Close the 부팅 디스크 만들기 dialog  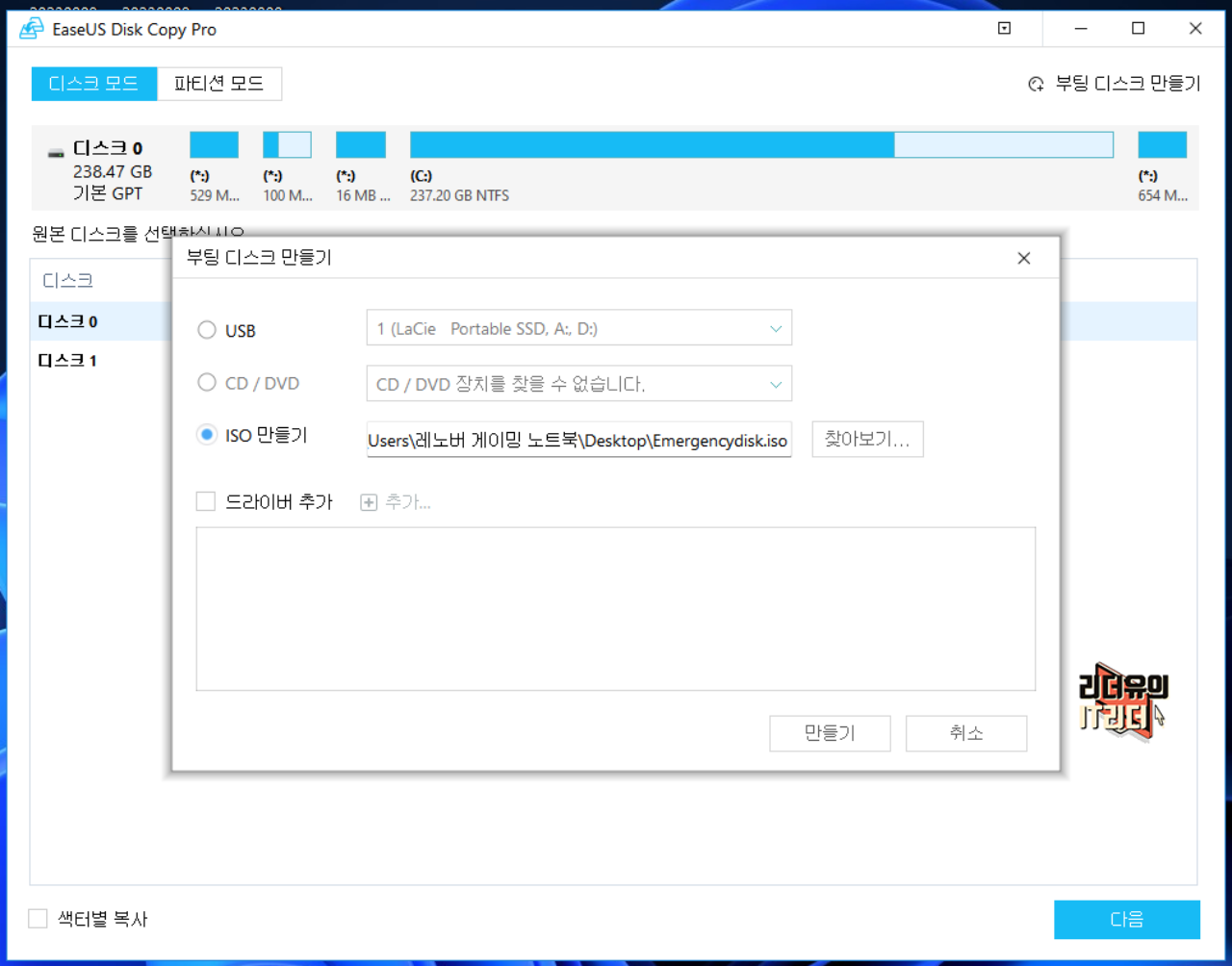[1024, 258]
